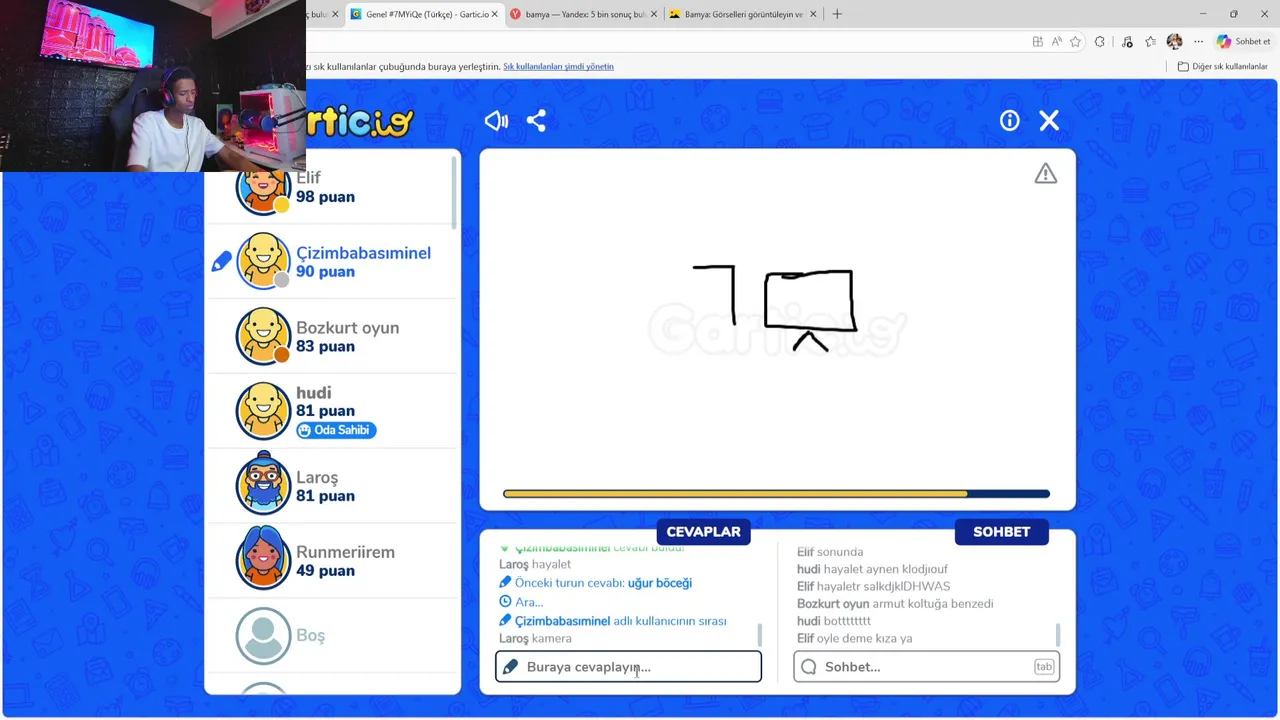The width and height of the screenshot is (1280, 720).
Task: Click Bozkurt oyun's avatar
Action: tap(263, 336)
